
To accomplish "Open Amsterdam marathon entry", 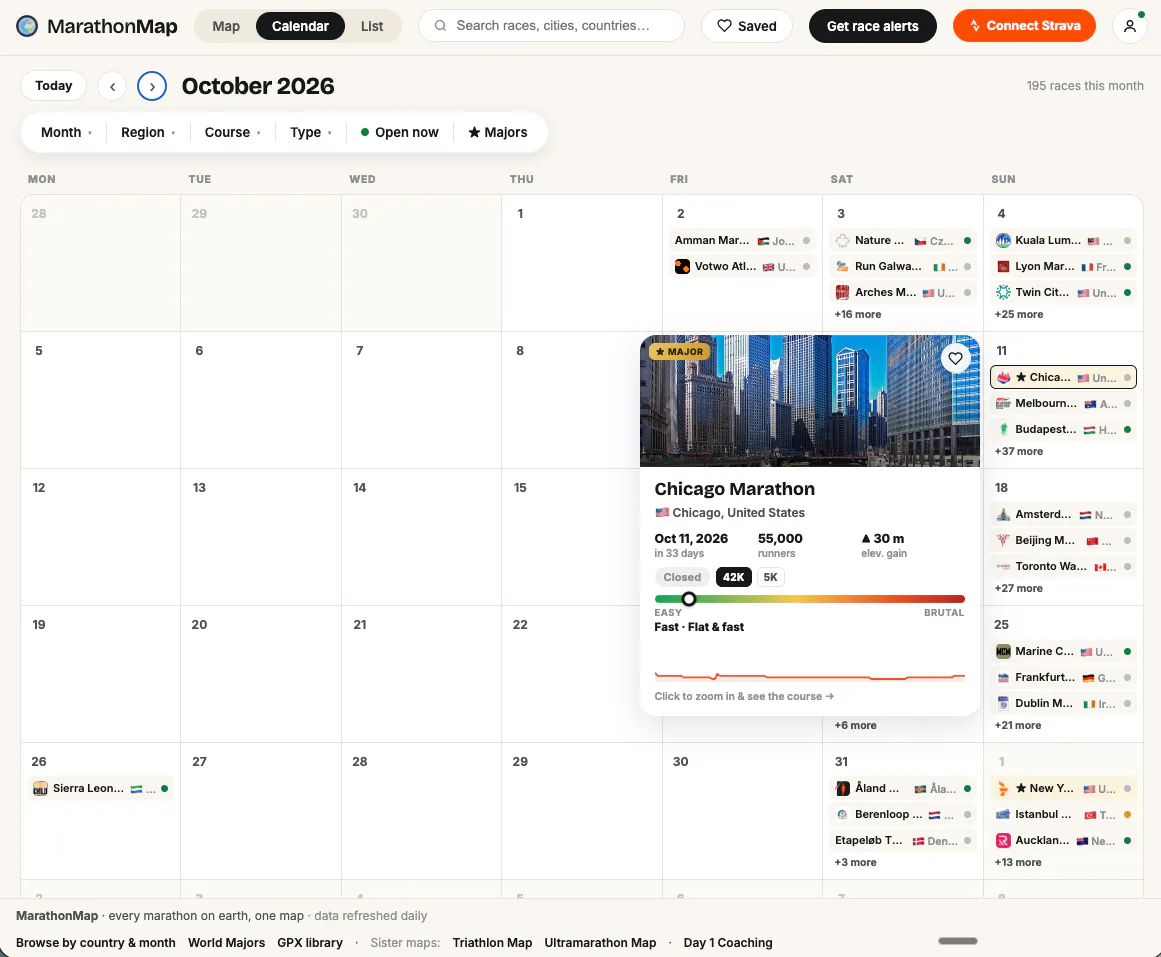I will [x=1063, y=514].
